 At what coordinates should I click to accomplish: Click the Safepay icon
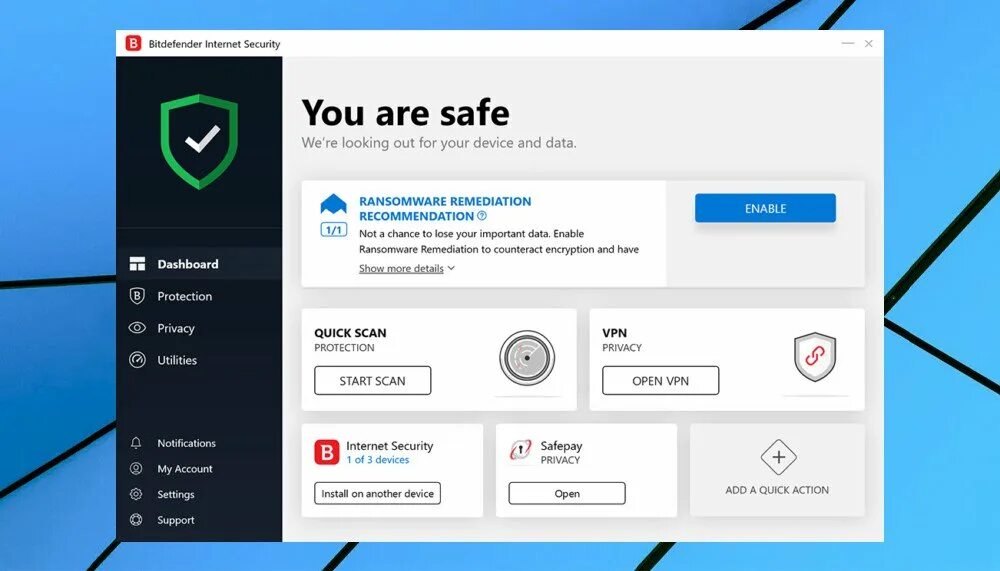pos(520,450)
